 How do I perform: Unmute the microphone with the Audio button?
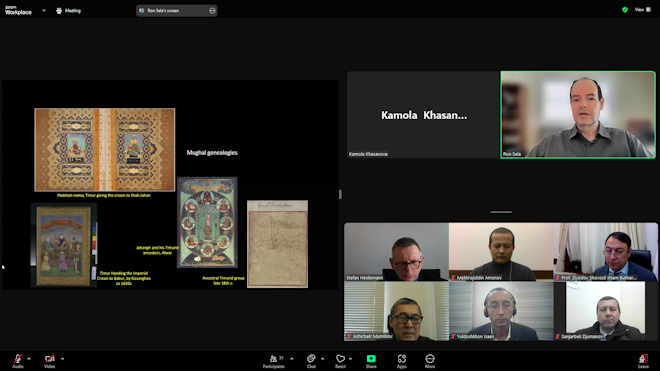click(x=18, y=361)
